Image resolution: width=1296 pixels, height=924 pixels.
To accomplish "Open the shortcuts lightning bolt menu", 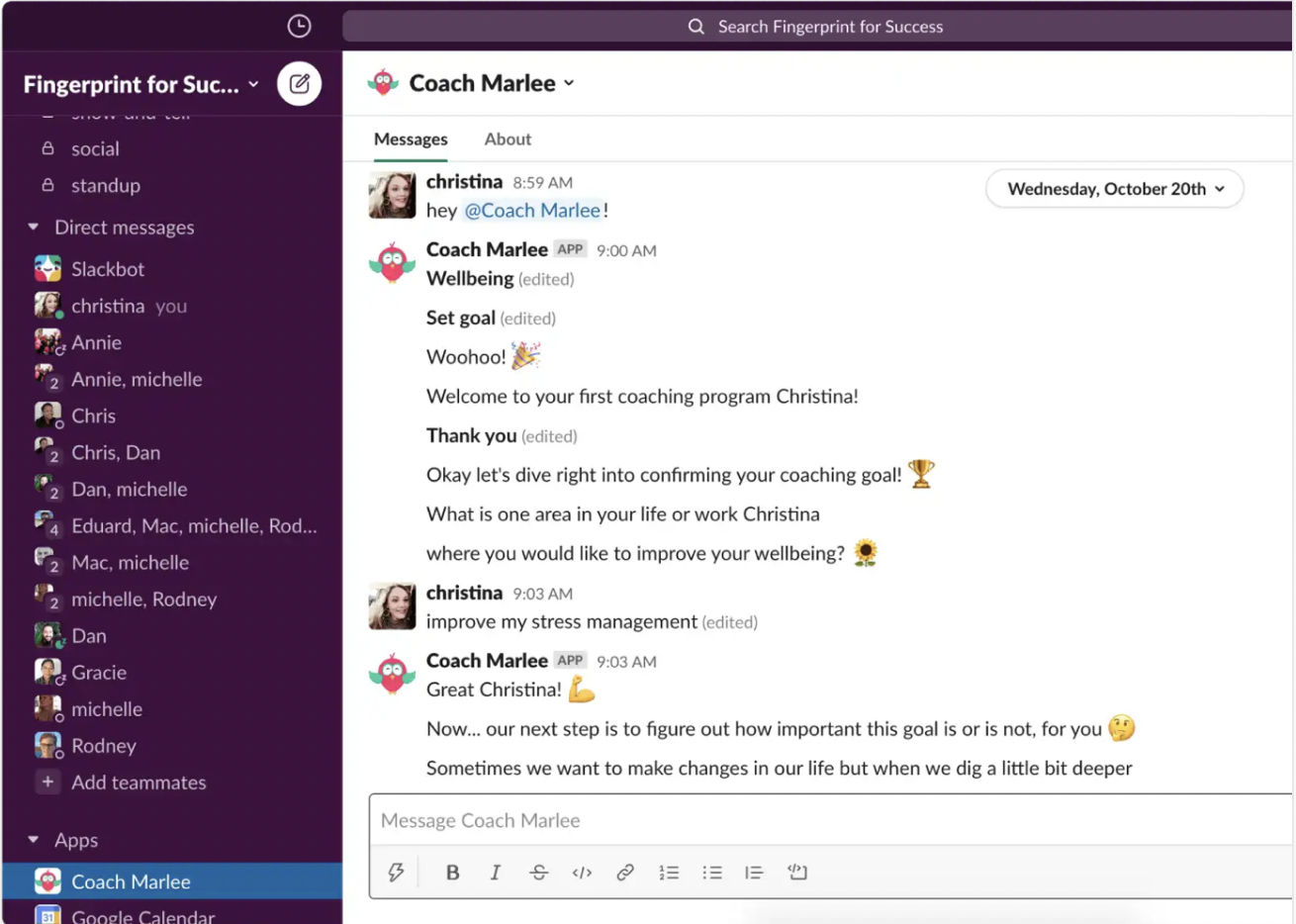I will pos(396,873).
